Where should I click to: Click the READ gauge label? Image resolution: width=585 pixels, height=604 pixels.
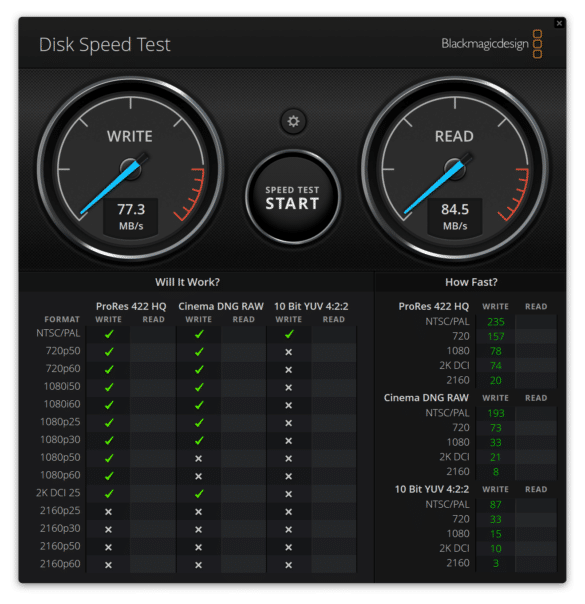454,136
